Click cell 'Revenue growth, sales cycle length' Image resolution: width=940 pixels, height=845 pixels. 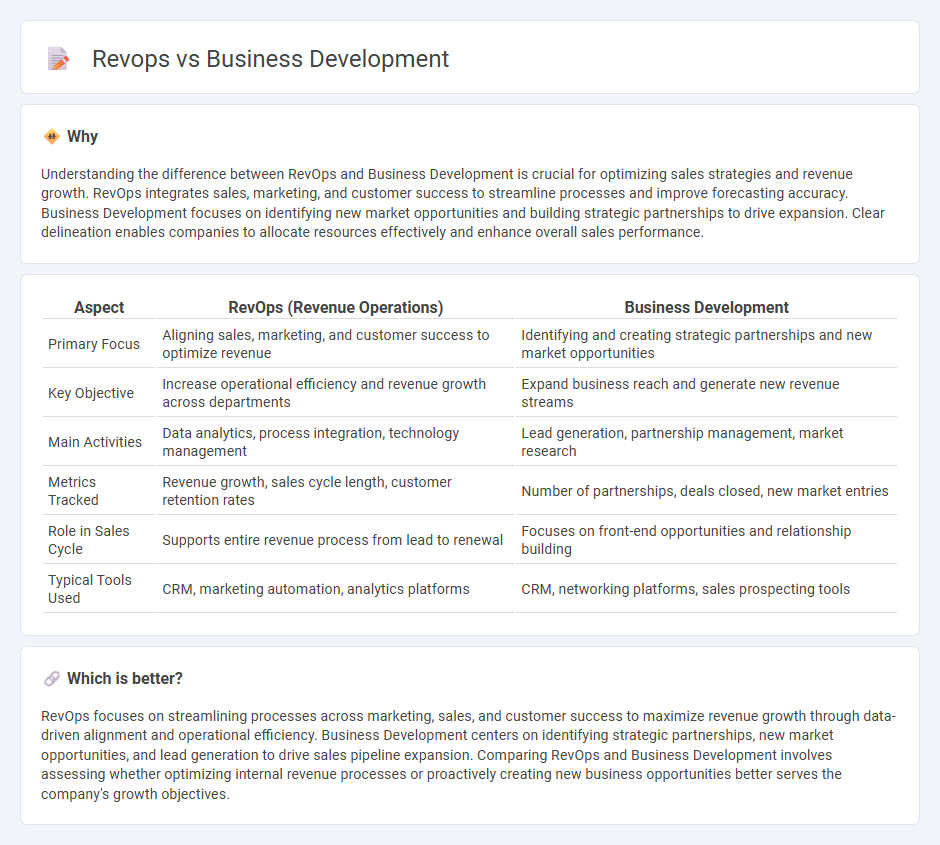coord(336,491)
